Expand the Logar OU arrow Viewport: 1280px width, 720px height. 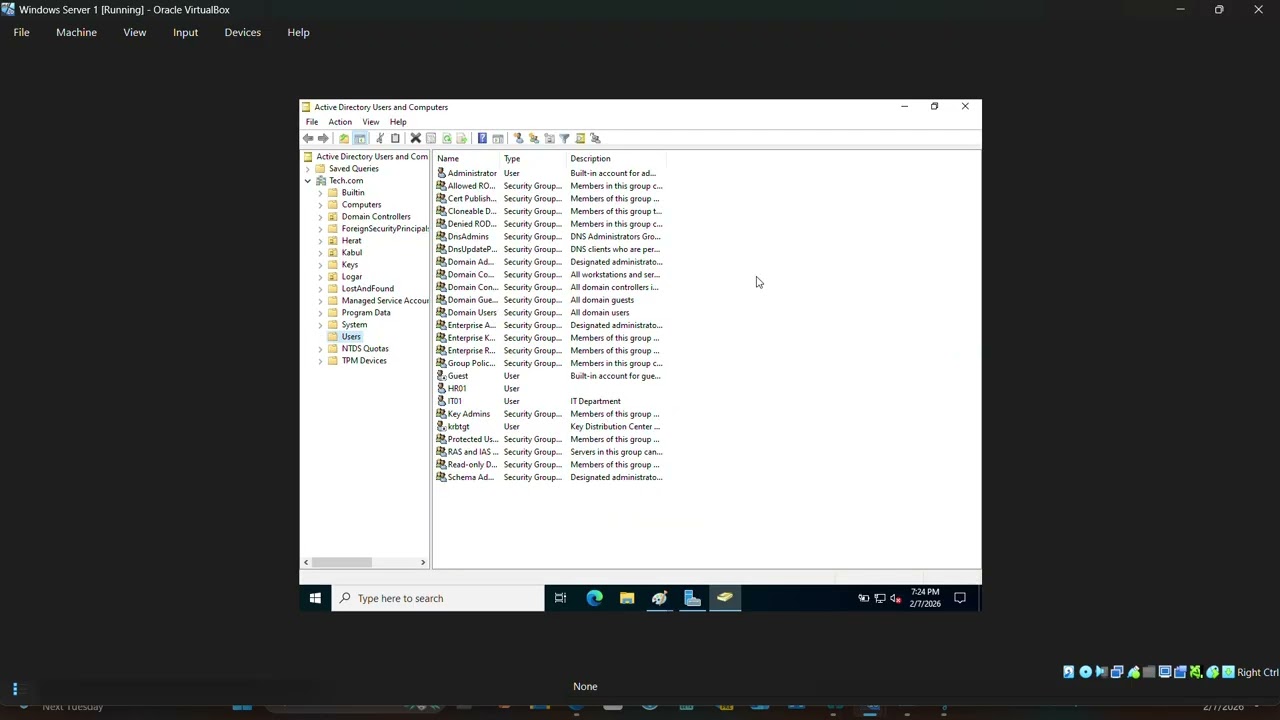coord(320,277)
